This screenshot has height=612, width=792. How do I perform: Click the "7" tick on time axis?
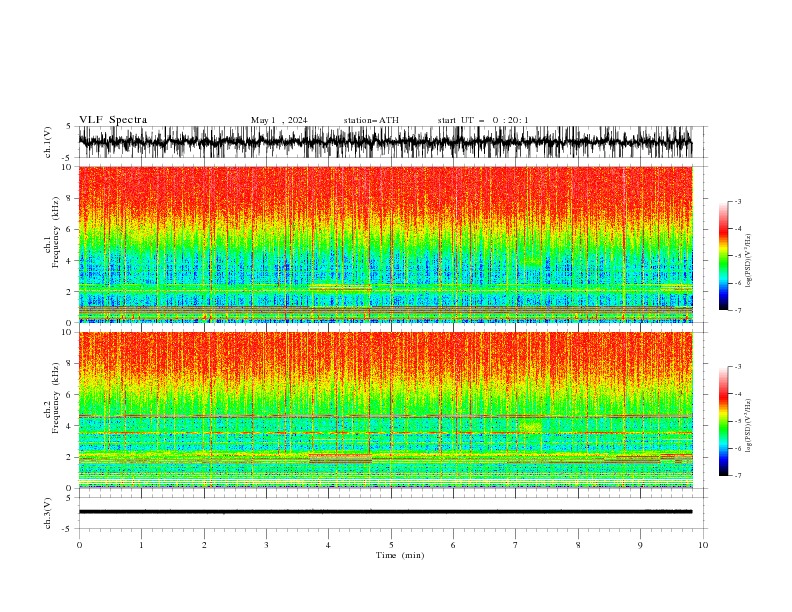coord(516,545)
